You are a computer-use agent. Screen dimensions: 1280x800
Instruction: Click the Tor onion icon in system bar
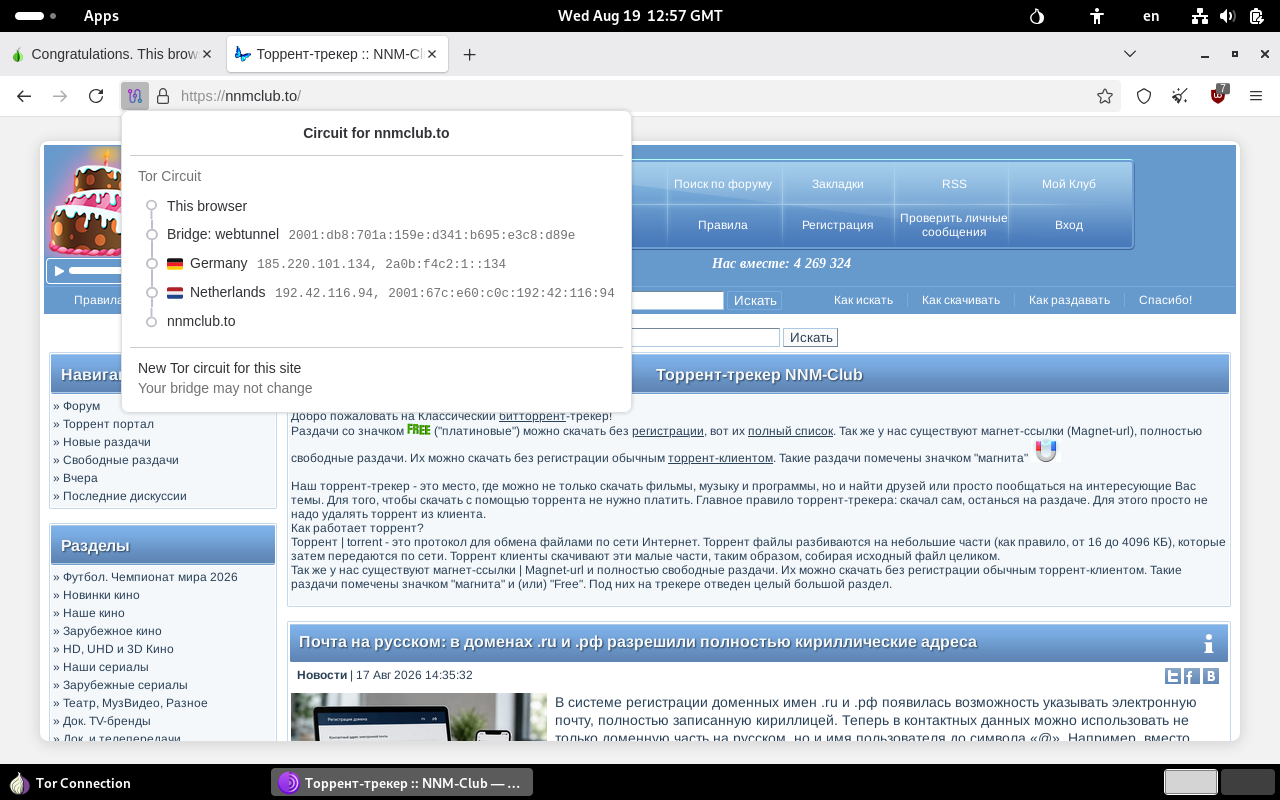tap(1037, 16)
